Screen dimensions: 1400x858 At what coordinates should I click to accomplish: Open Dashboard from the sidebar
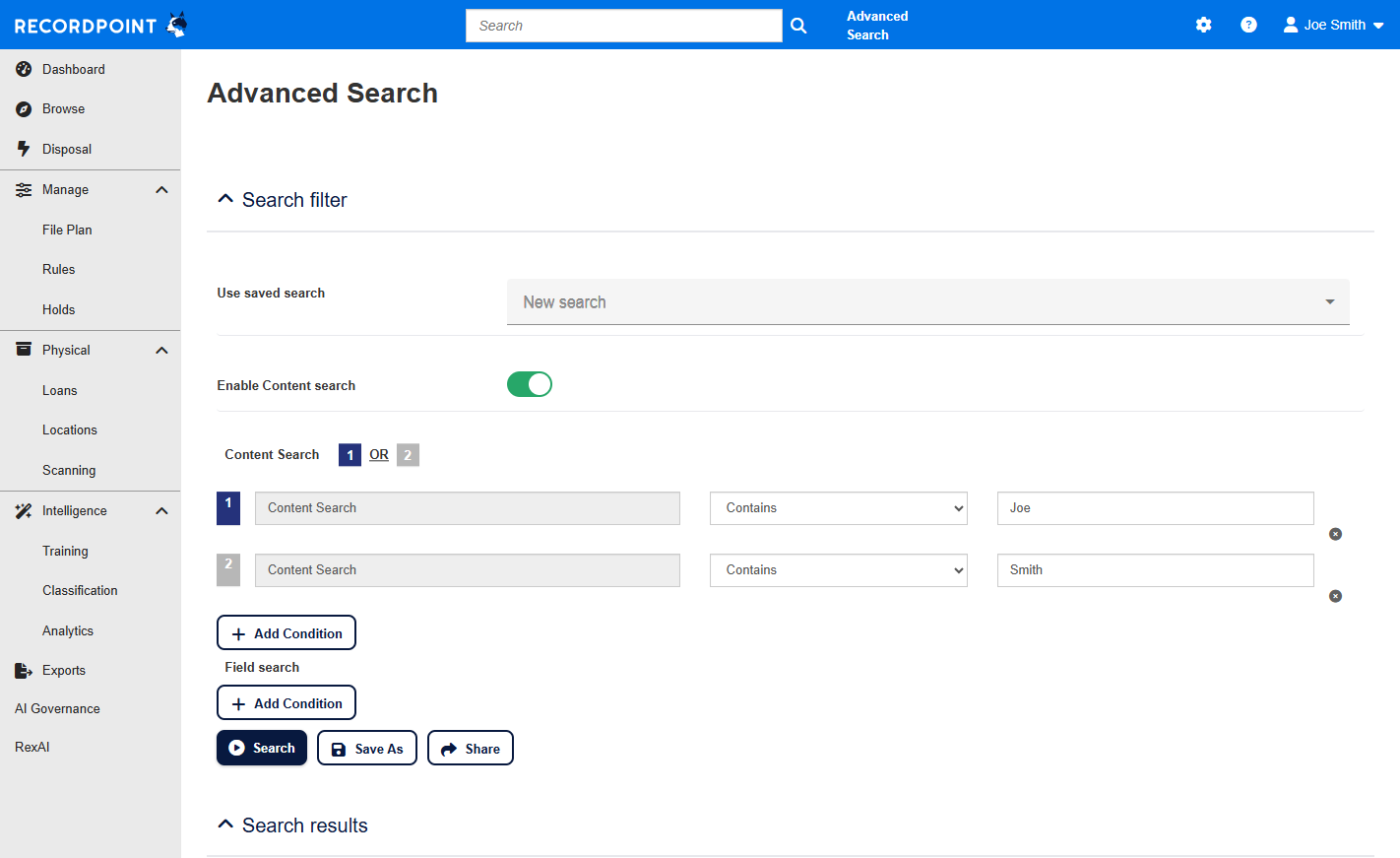[74, 69]
